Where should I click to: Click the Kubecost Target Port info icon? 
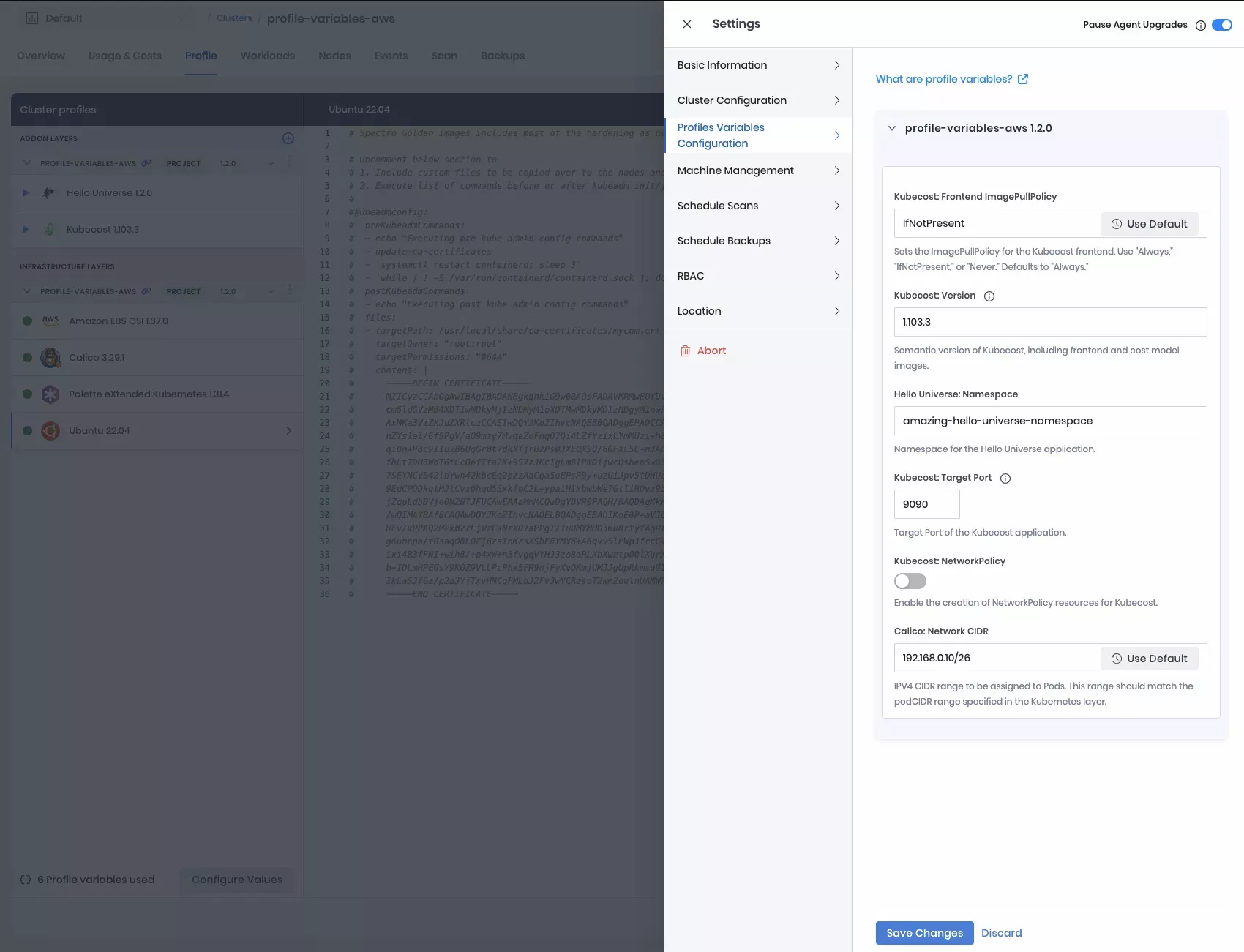pyautogui.click(x=1005, y=479)
